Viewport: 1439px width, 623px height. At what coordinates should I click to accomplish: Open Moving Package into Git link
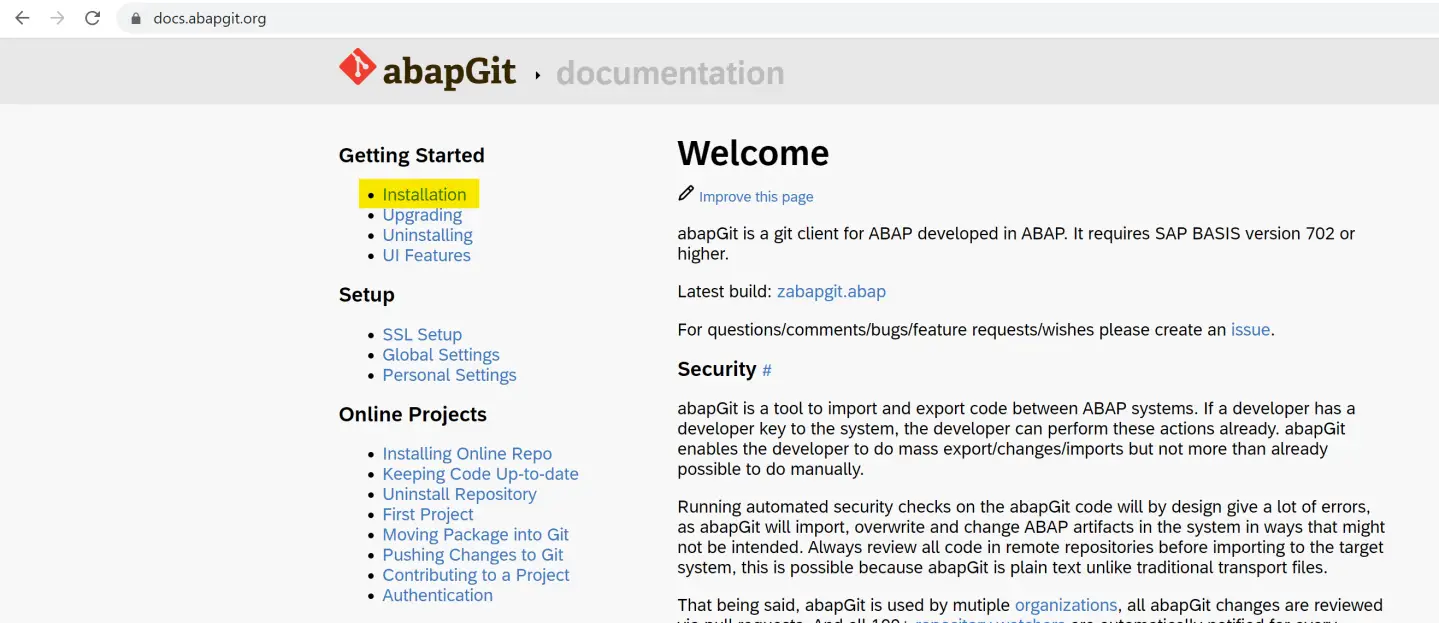coord(475,535)
